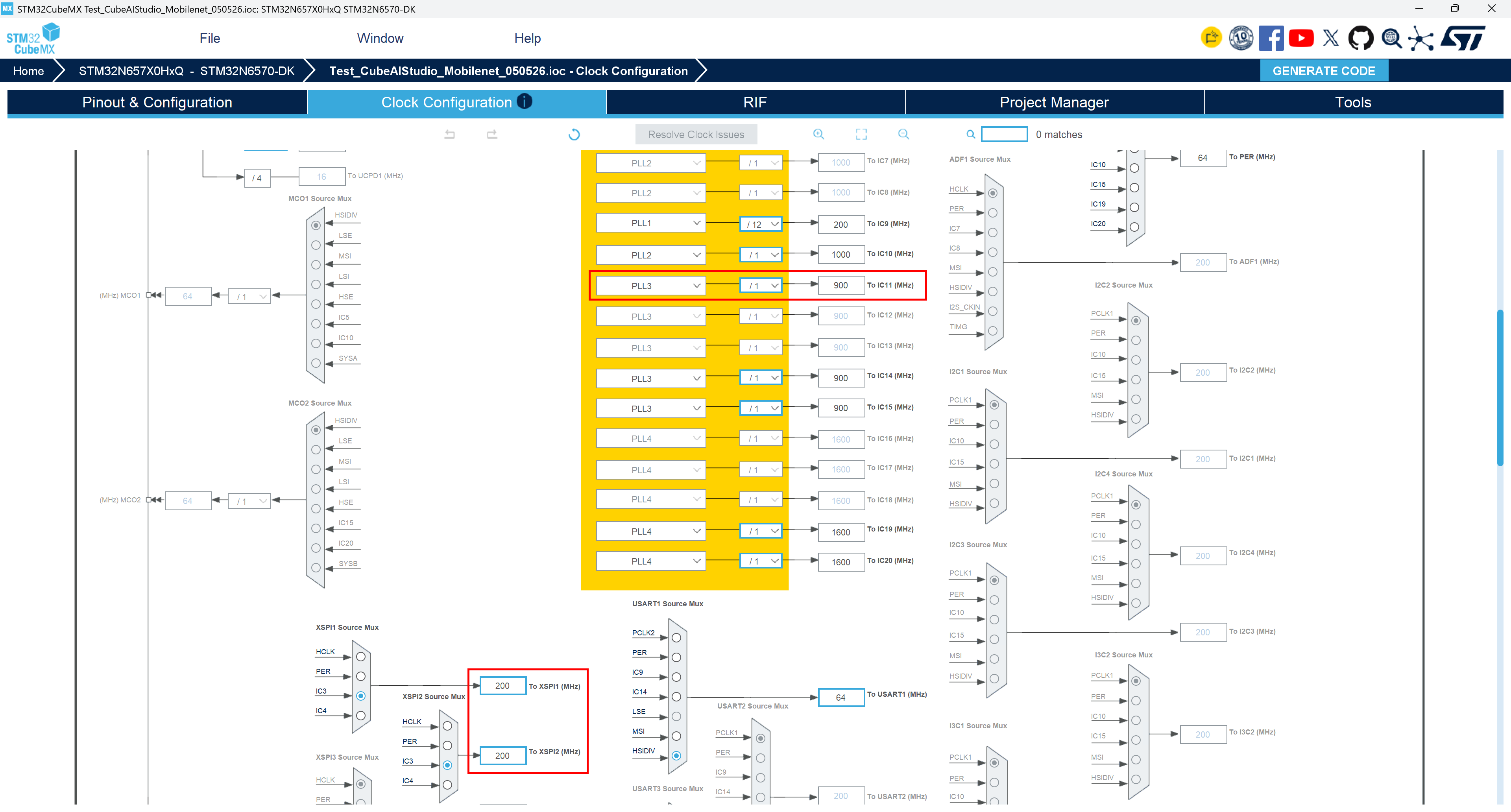Click the To IC9 200 MHz value box
Viewport: 1511px width, 812px height.
click(841, 225)
